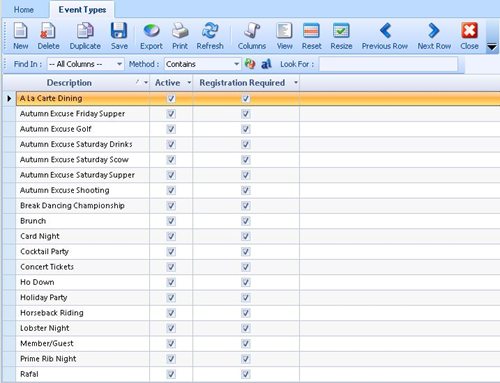Select the Concert Tickets row
Viewport: 500px width, 383px height.
coord(258,267)
